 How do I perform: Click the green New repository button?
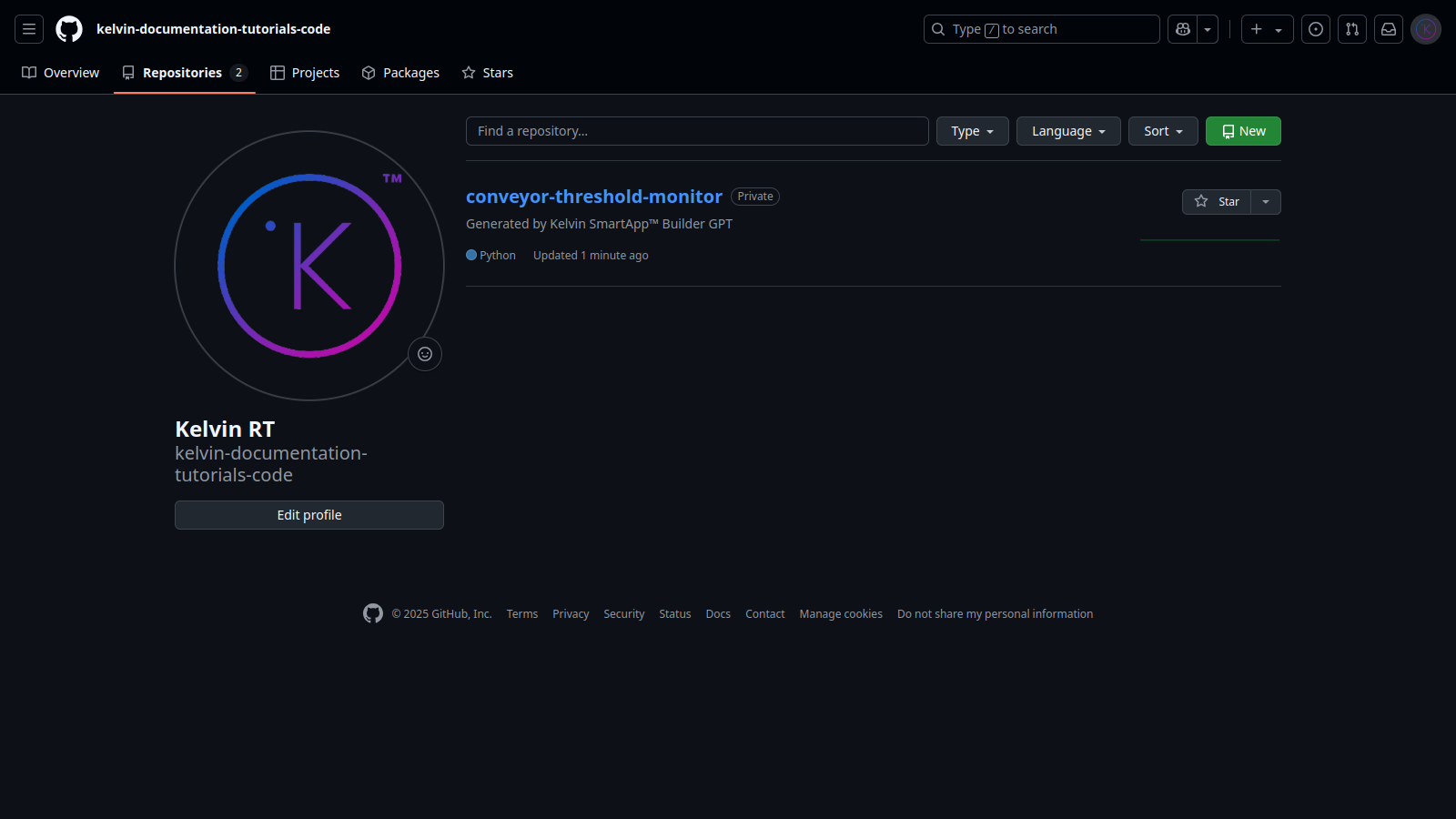click(x=1243, y=131)
